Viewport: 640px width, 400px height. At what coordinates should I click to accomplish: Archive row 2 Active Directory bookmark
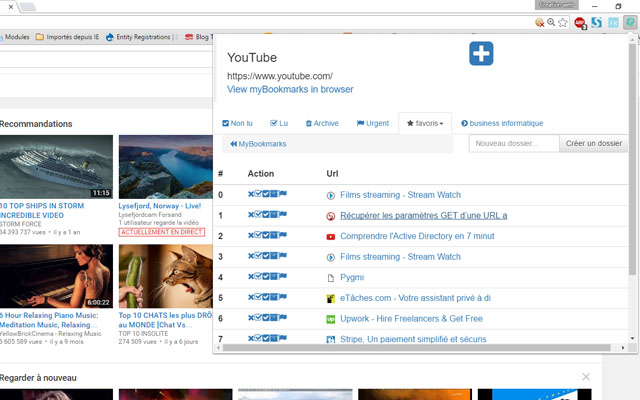(273, 235)
